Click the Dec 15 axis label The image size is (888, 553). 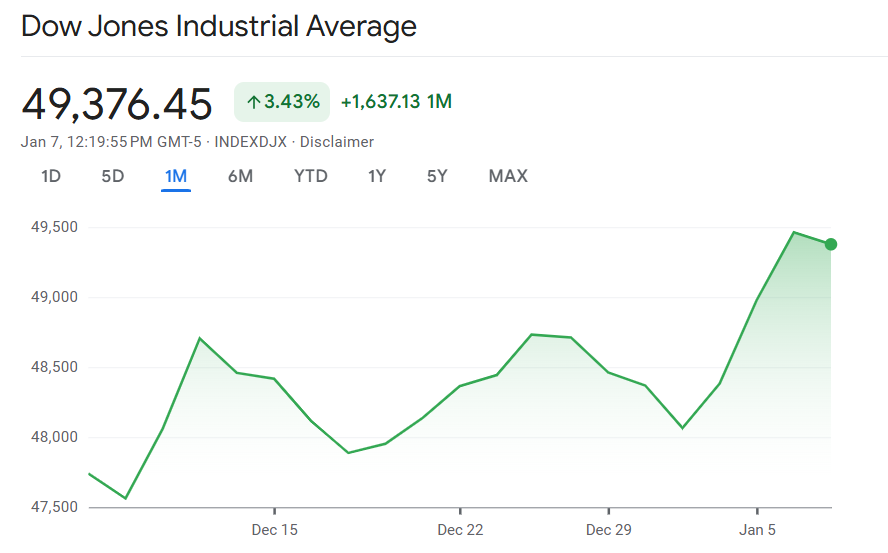(x=275, y=529)
